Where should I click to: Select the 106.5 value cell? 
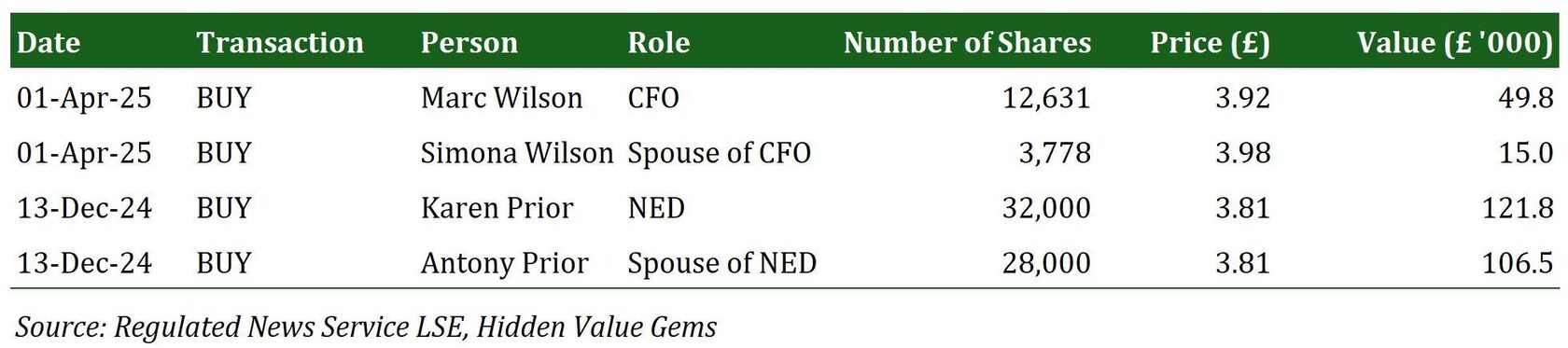[1518, 263]
